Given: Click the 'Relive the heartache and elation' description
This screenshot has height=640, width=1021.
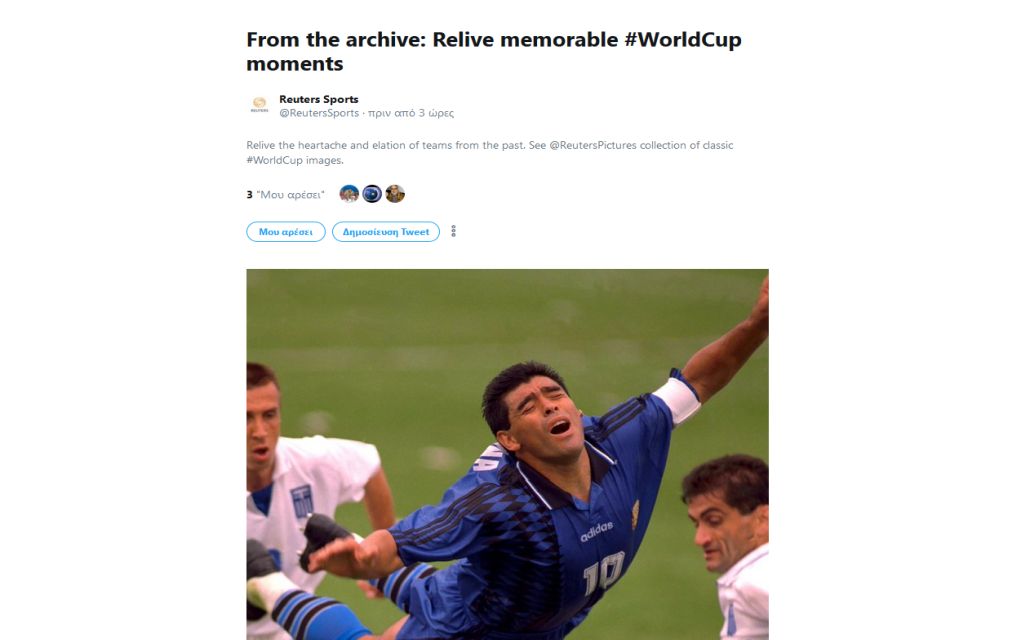Looking at the screenshot, I should click(x=490, y=152).
